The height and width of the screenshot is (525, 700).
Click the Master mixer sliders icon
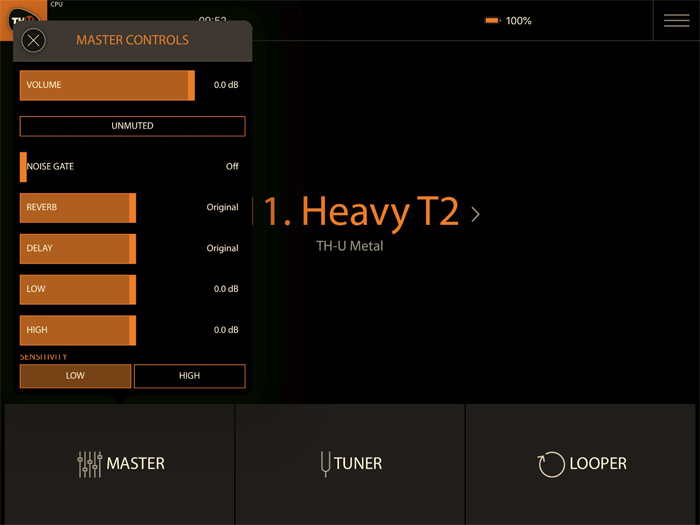pos(89,463)
